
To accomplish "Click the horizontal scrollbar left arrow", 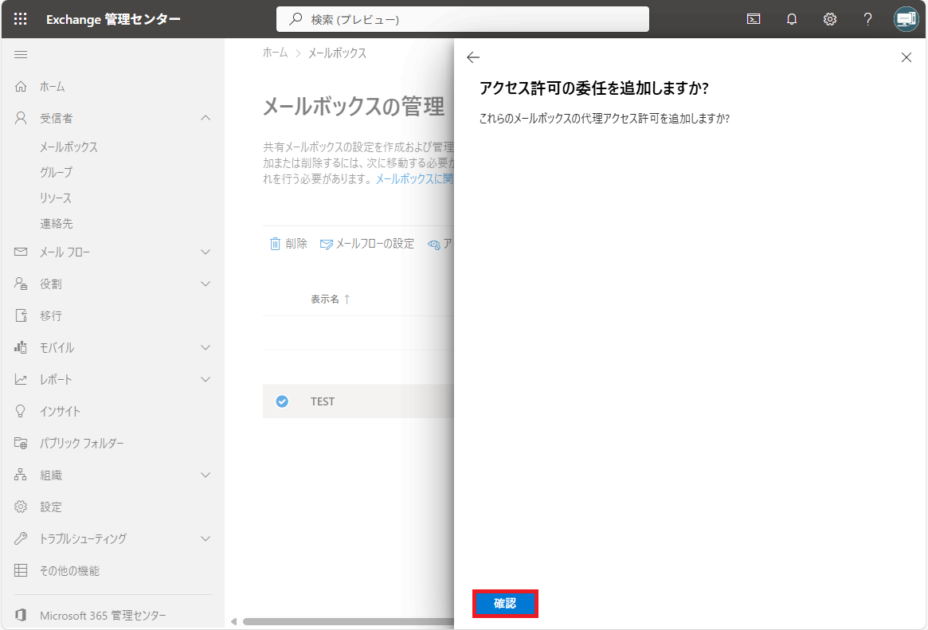I will pos(234,621).
